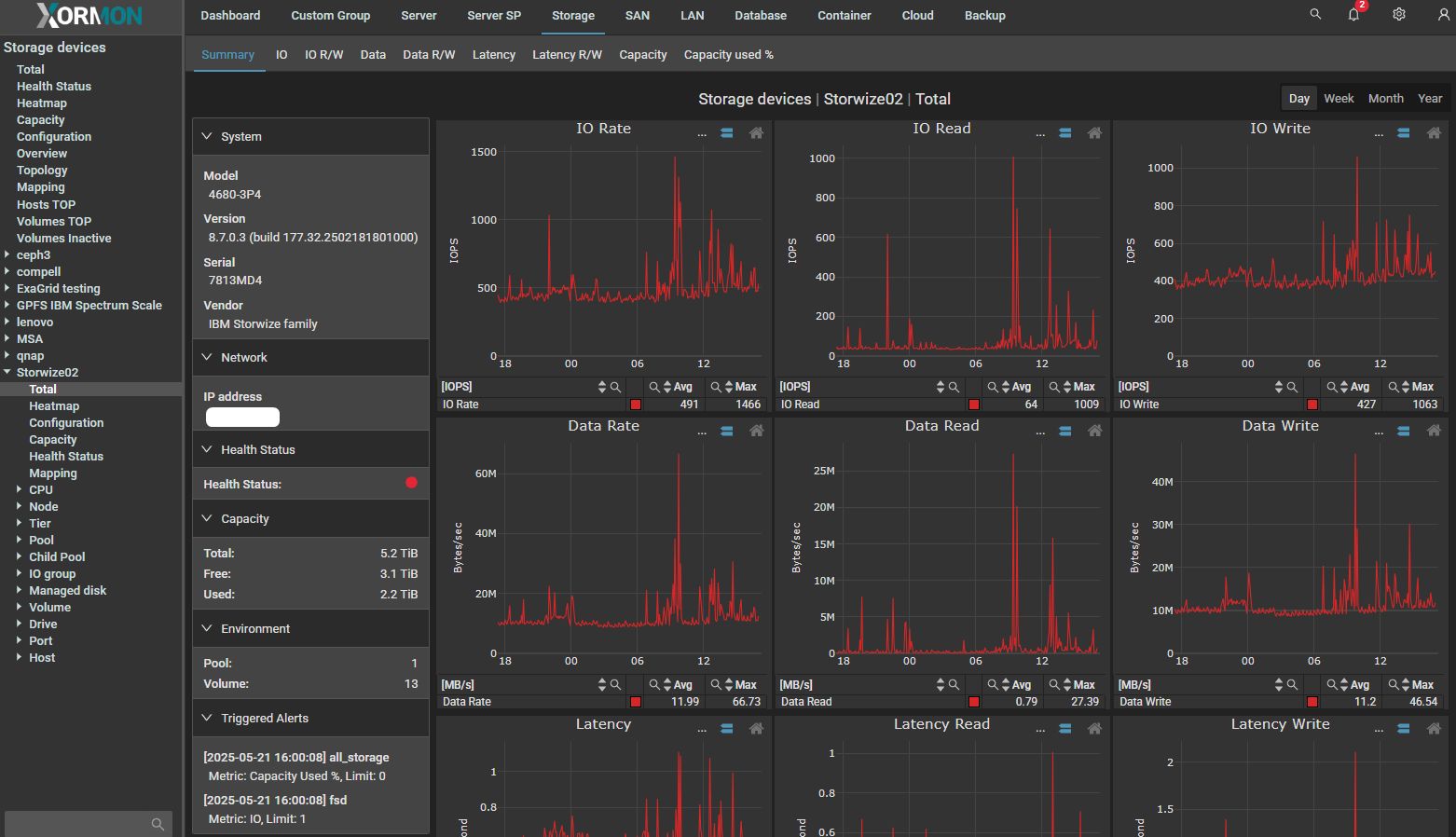The height and width of the screenshot is (837, 1456).
Task: Click the home icon on IO Write chart
Action: pyautogui.click(x=1434, y=133)
